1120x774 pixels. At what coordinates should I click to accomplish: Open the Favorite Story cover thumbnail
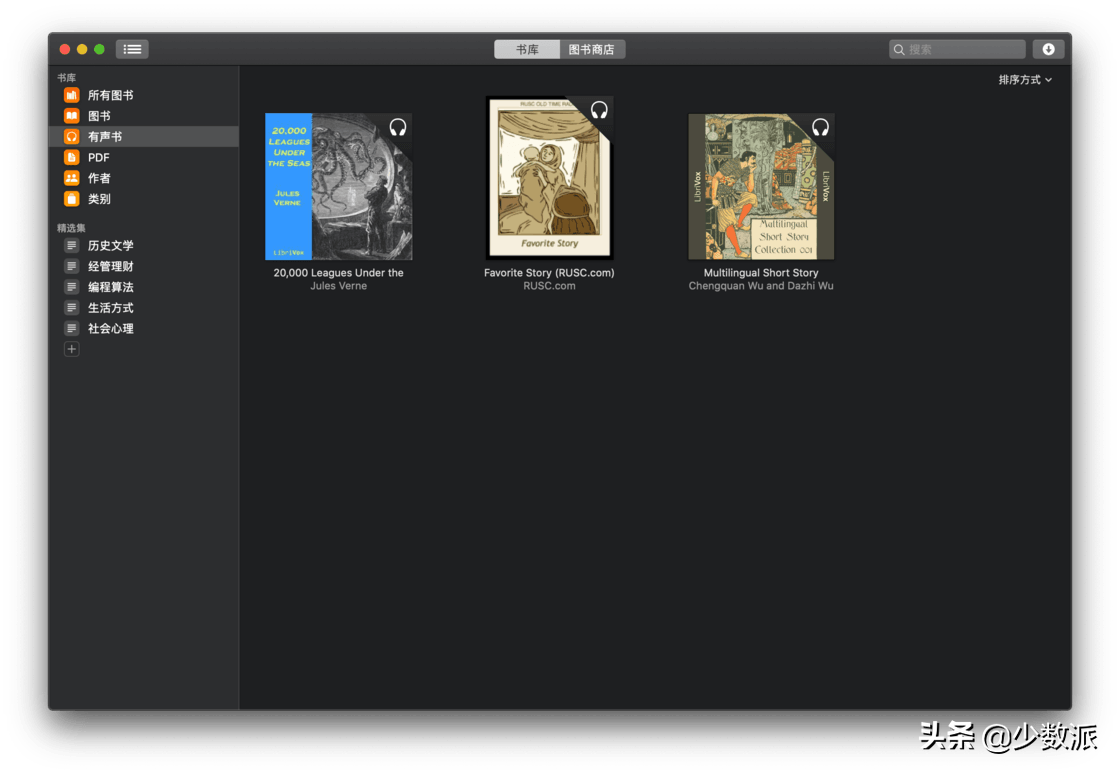[x=549, y=178]
